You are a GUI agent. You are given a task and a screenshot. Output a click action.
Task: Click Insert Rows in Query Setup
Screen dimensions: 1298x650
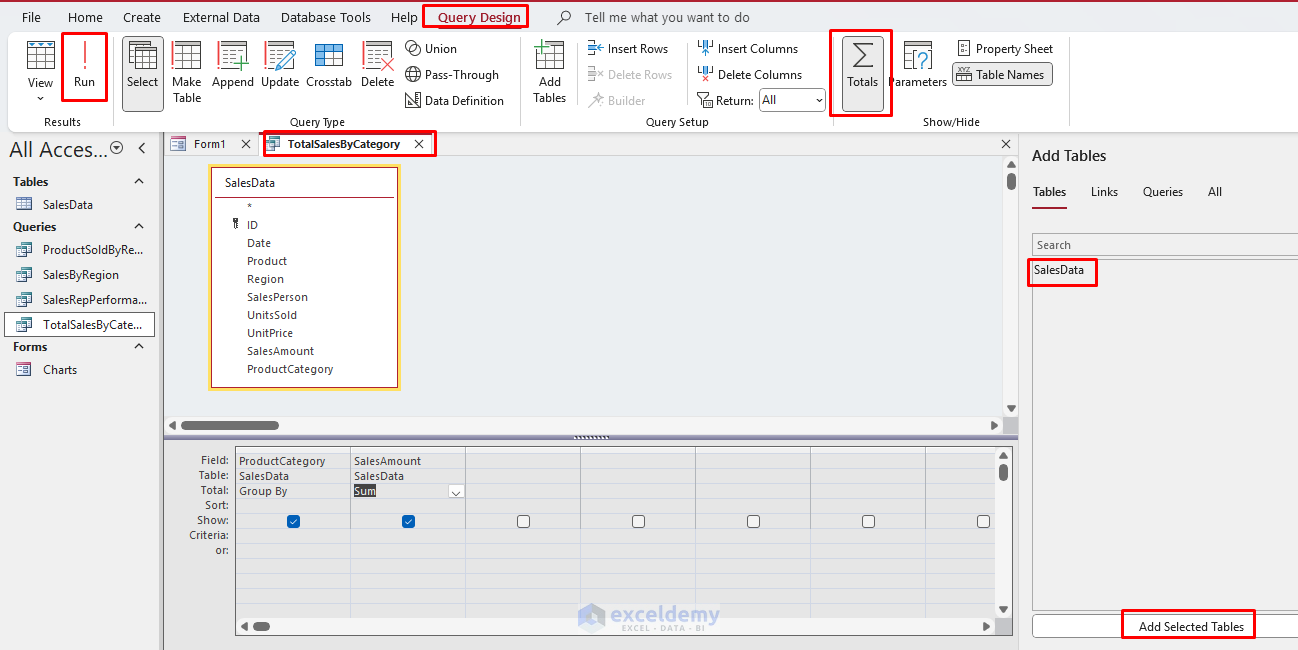(x=627, y=48)
